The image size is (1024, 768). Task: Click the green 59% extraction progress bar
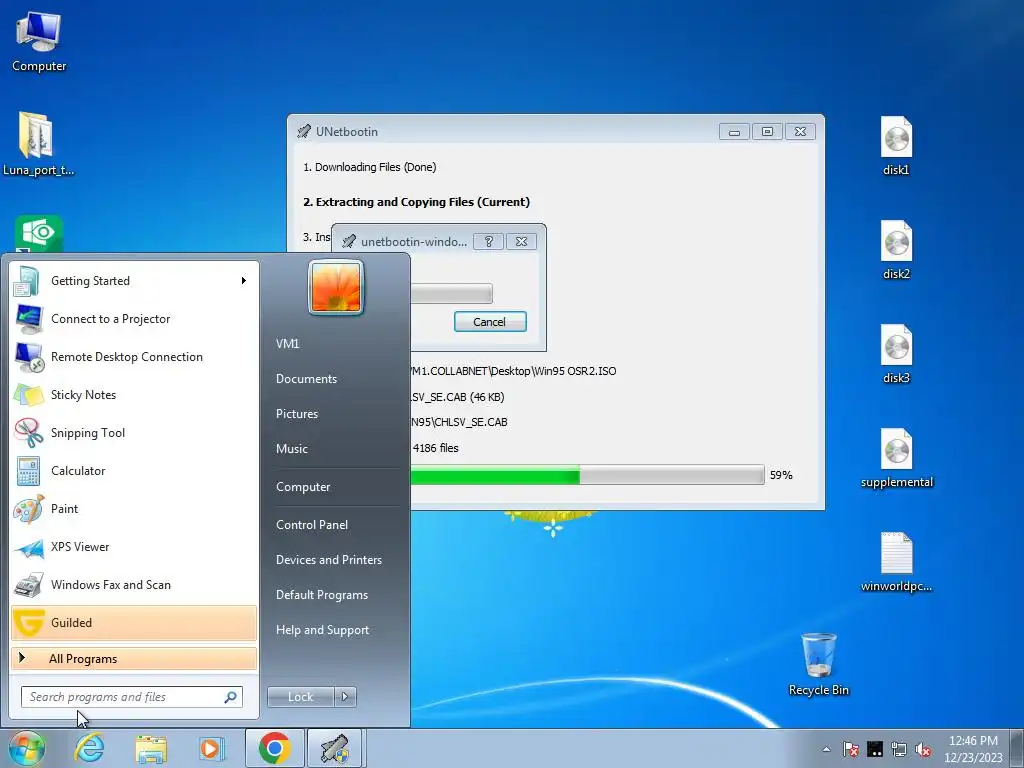click(x=586, y=475)
